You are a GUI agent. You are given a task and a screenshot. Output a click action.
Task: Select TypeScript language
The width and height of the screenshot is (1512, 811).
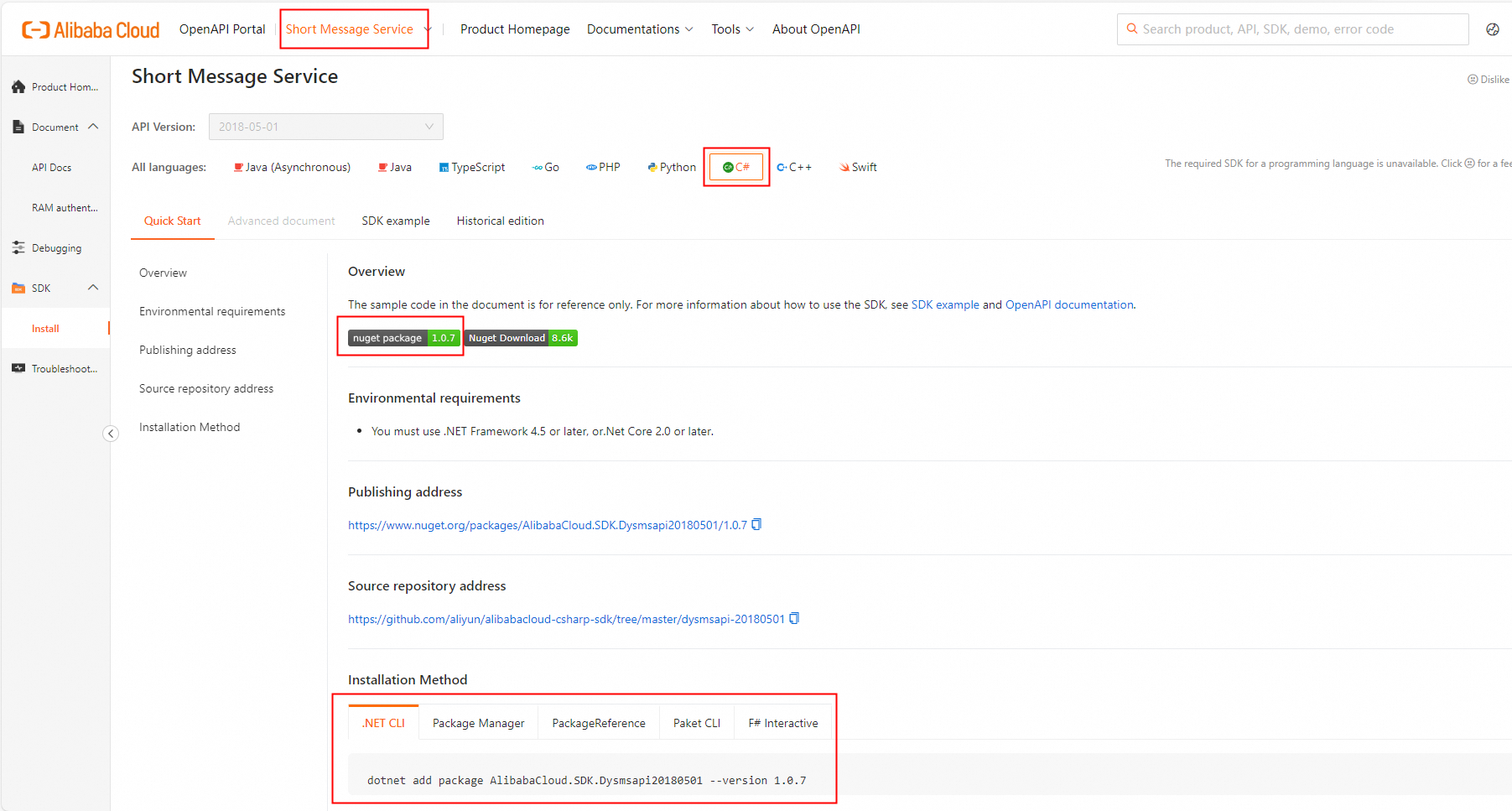472,167
